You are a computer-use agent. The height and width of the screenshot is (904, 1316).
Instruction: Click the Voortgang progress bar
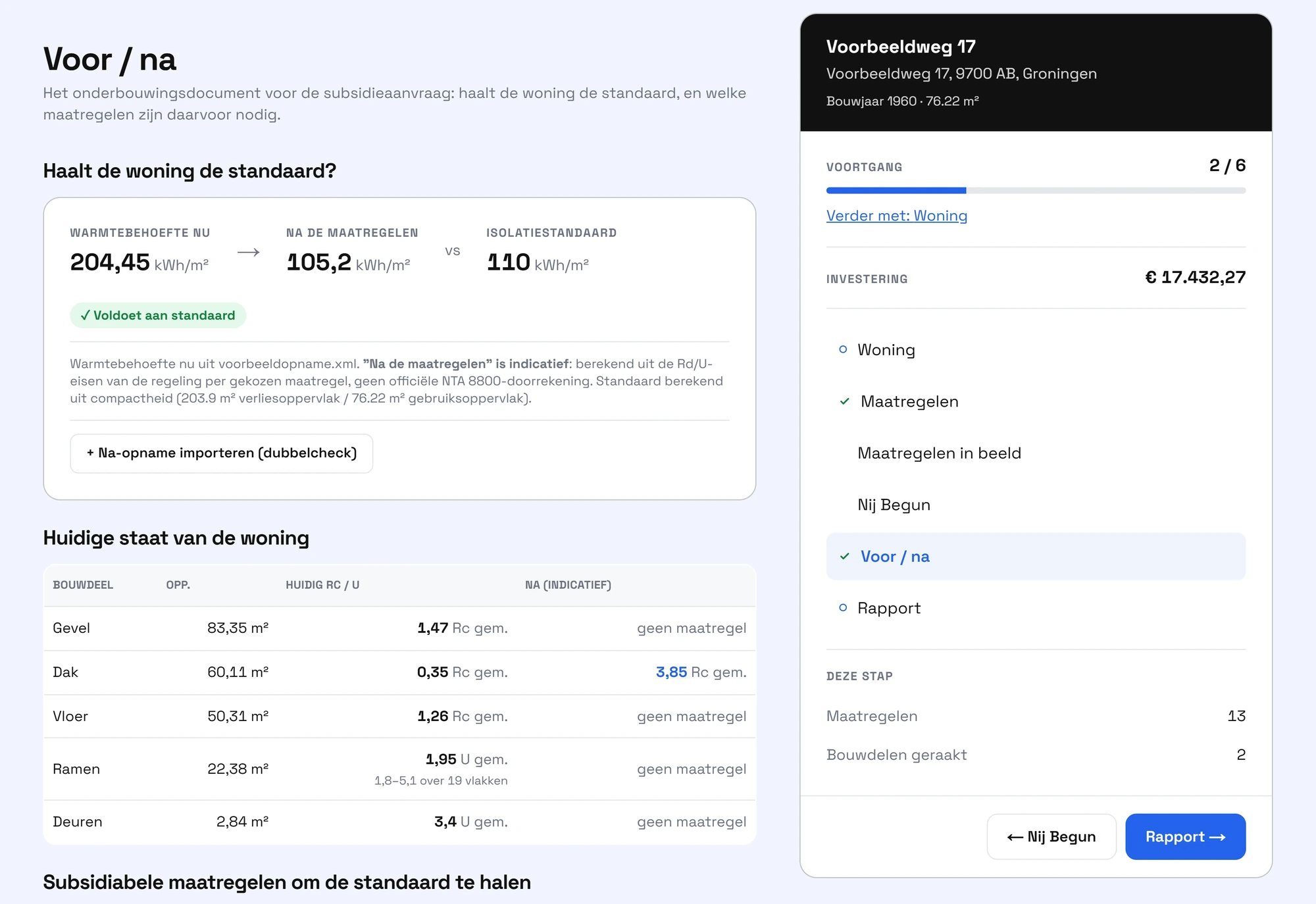point(1036,191)
